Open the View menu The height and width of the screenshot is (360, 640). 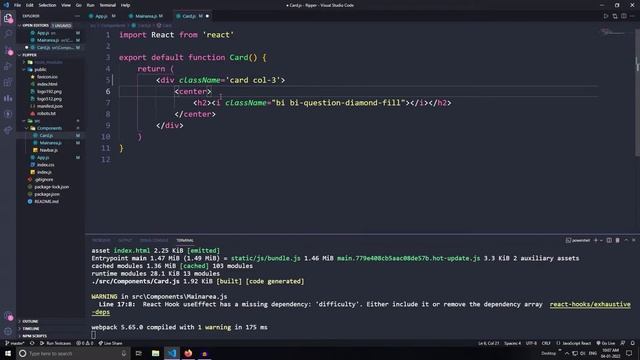(x=66, y=5)
